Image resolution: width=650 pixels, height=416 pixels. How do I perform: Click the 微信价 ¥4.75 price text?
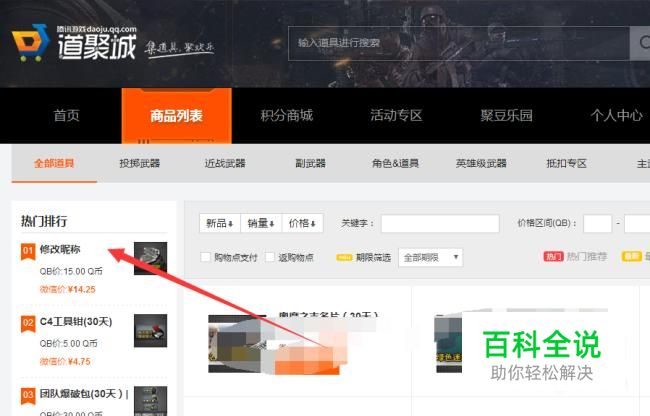(65, 362)
